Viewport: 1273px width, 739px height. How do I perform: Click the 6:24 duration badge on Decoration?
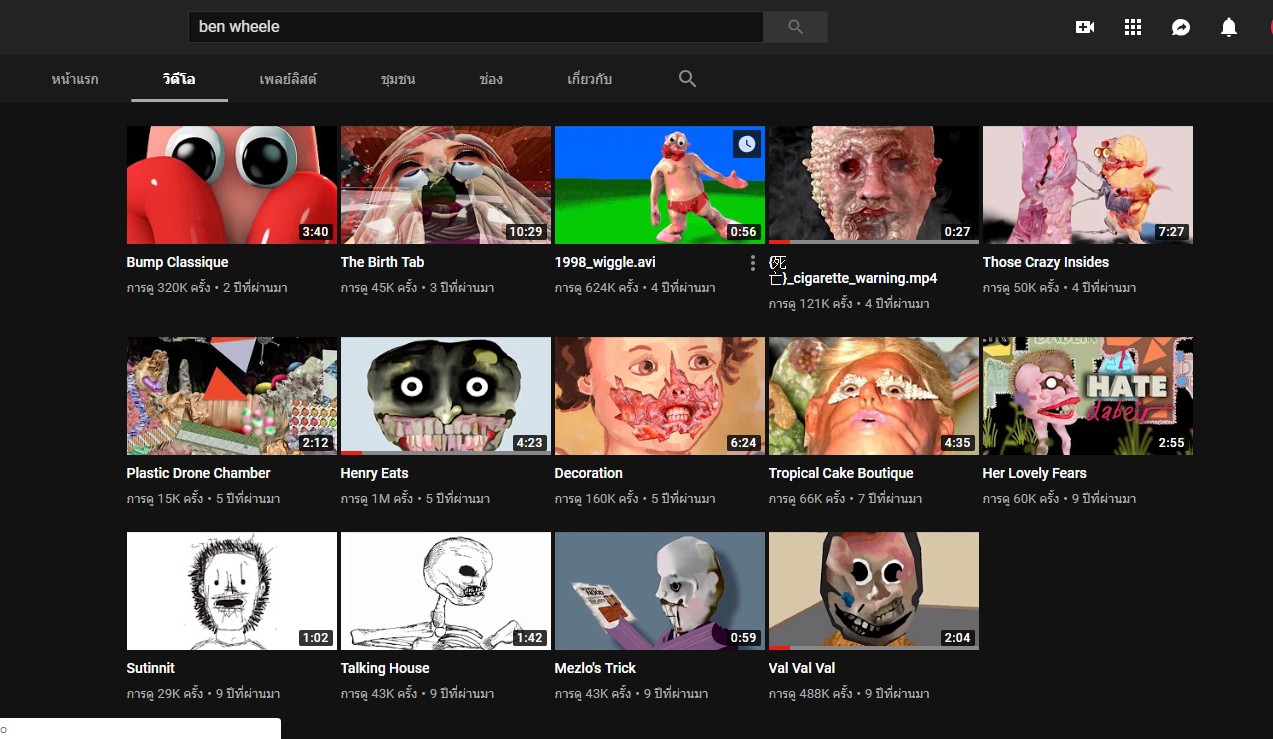(x=743, y=443)
